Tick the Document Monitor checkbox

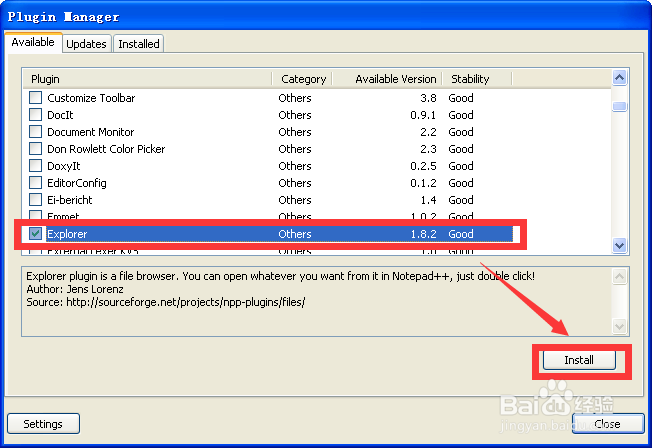[35, 132]
